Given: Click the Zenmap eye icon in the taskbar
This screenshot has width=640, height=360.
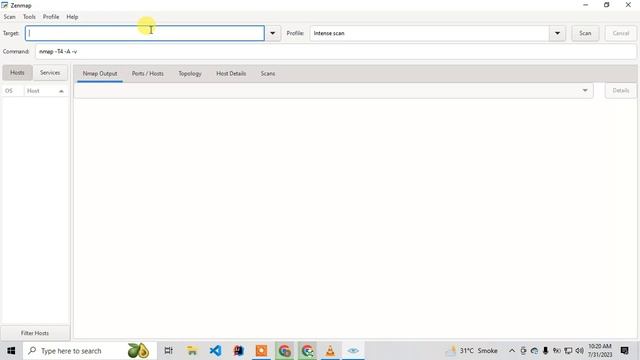Looking at the screenshot, I should click(x=353, y=351).
